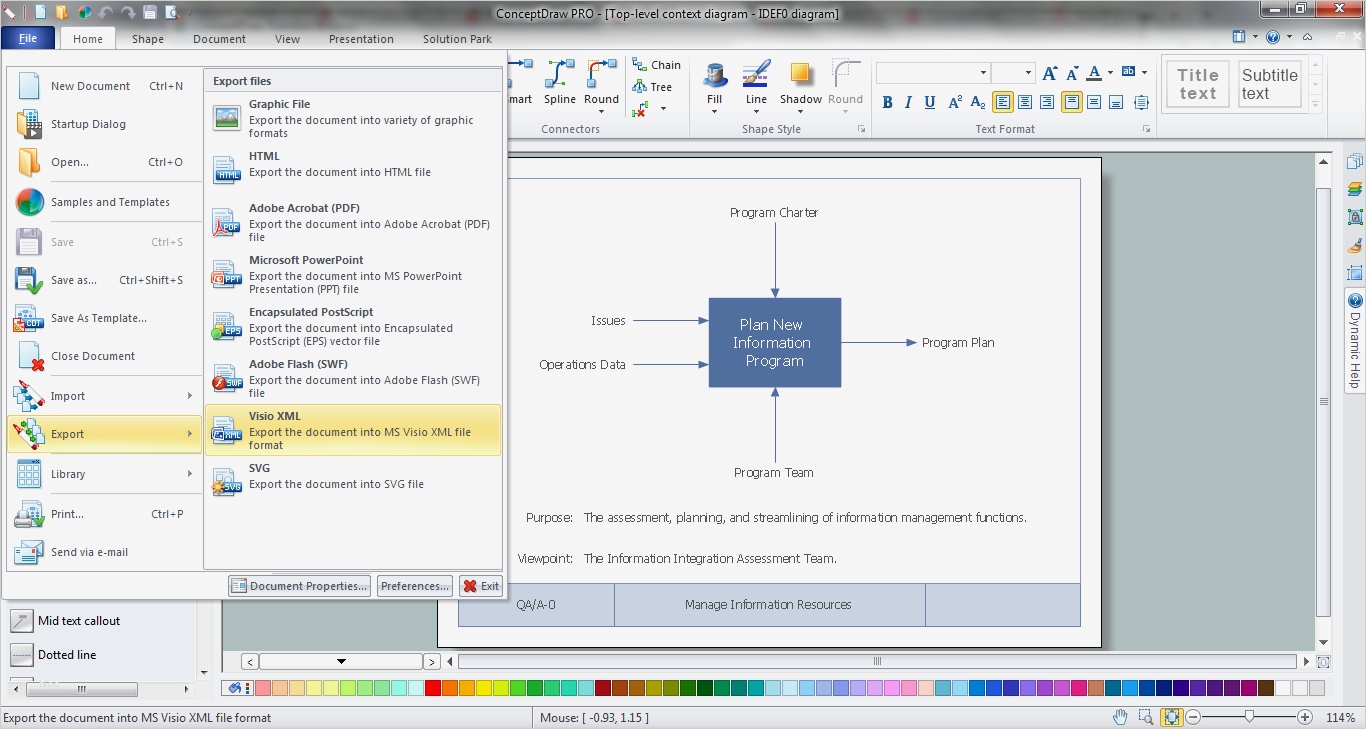Toggle Bold text formatting

pos(887,102)
